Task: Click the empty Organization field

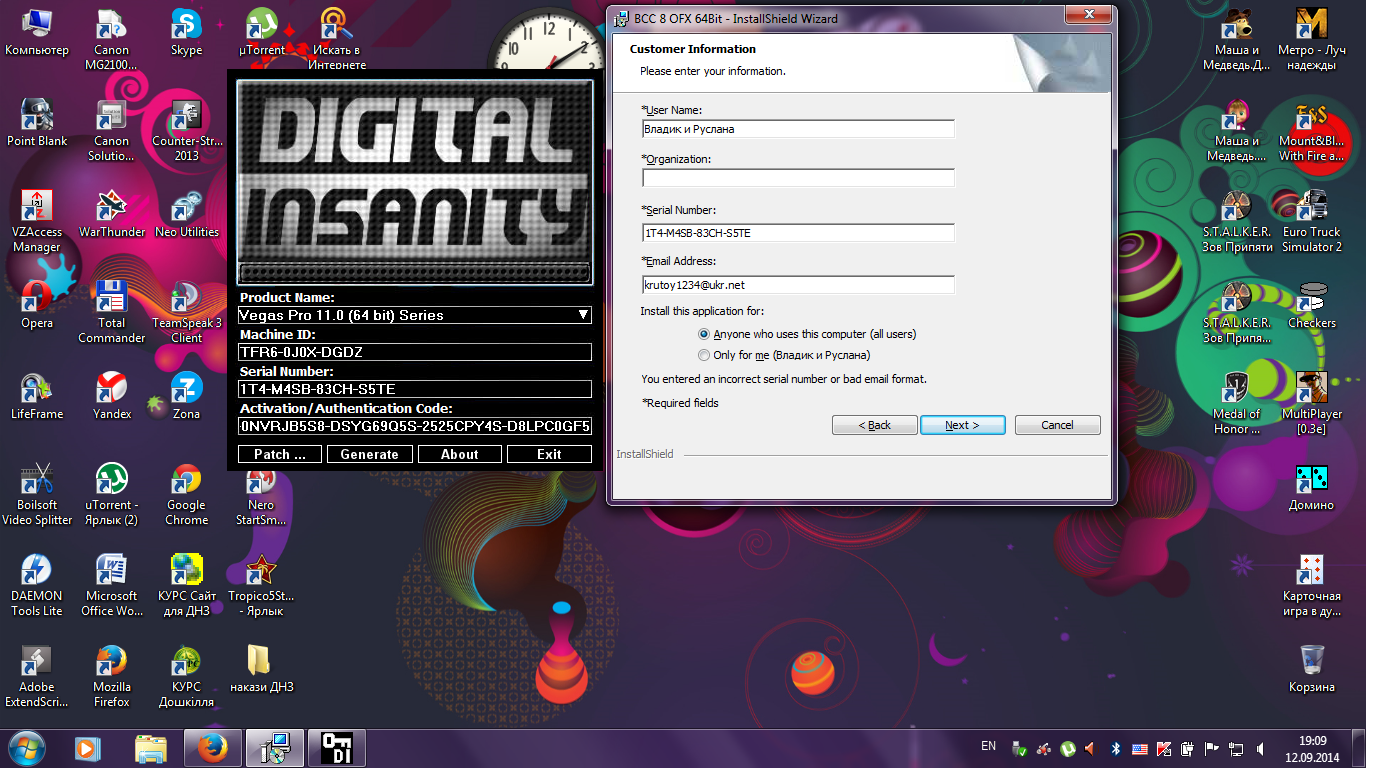Action: [x=798, y=178]
